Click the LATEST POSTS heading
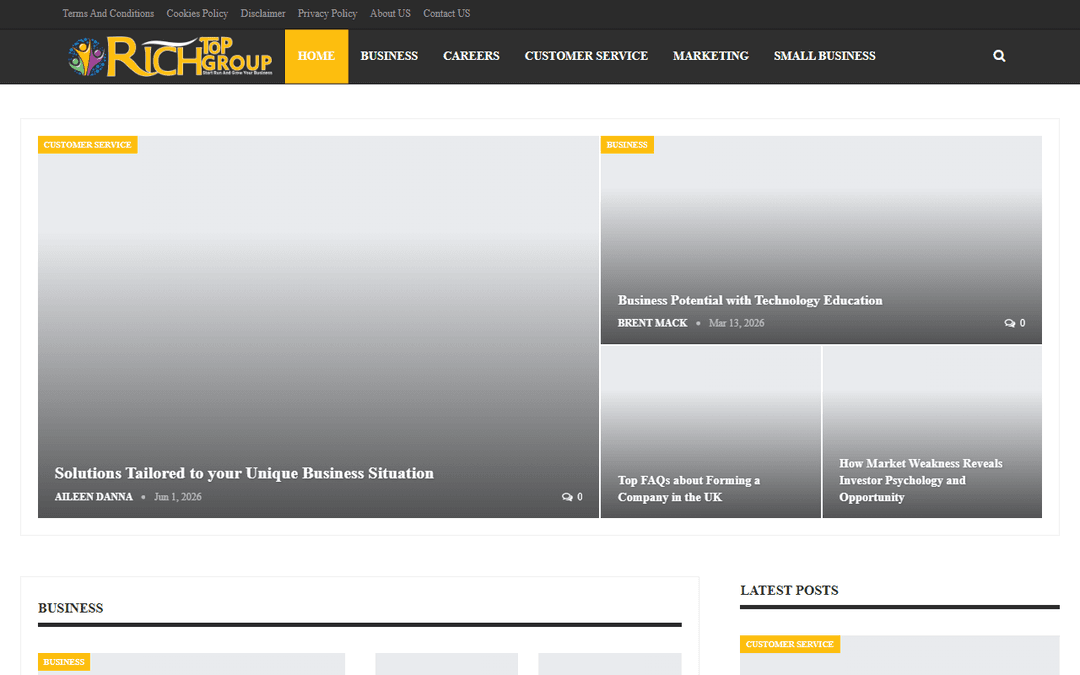The width and height of the screenshot is (1080, 675). point(789,590)
